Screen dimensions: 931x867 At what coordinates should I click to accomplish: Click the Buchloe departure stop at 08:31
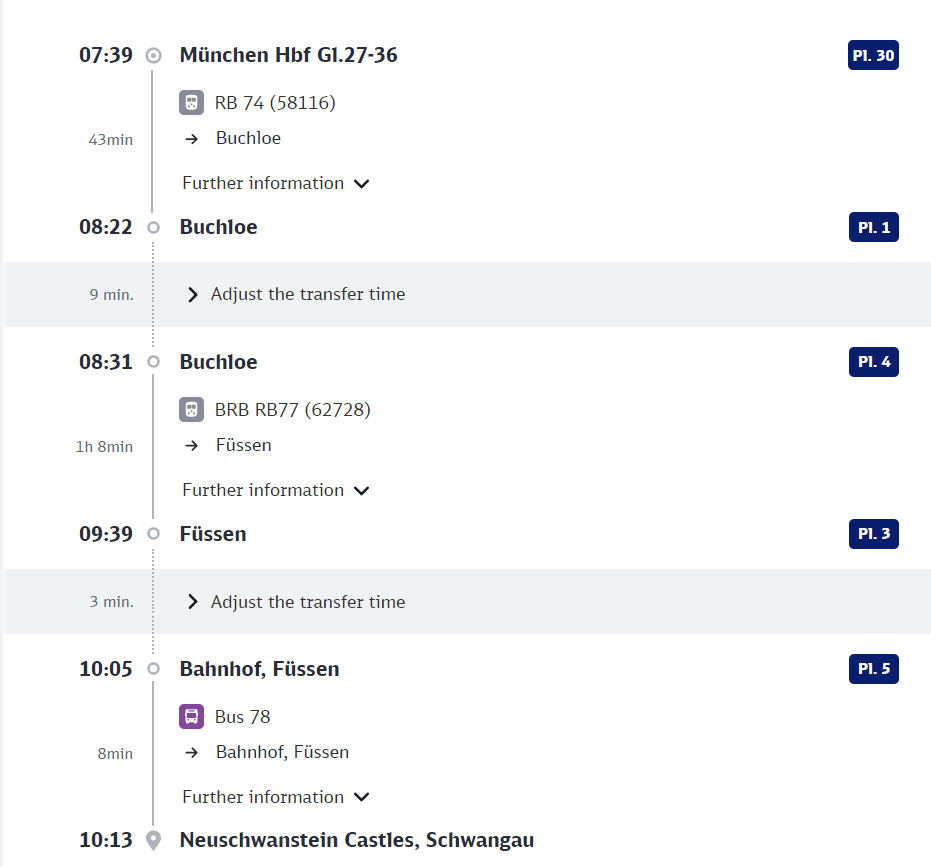tap(218, 363)
